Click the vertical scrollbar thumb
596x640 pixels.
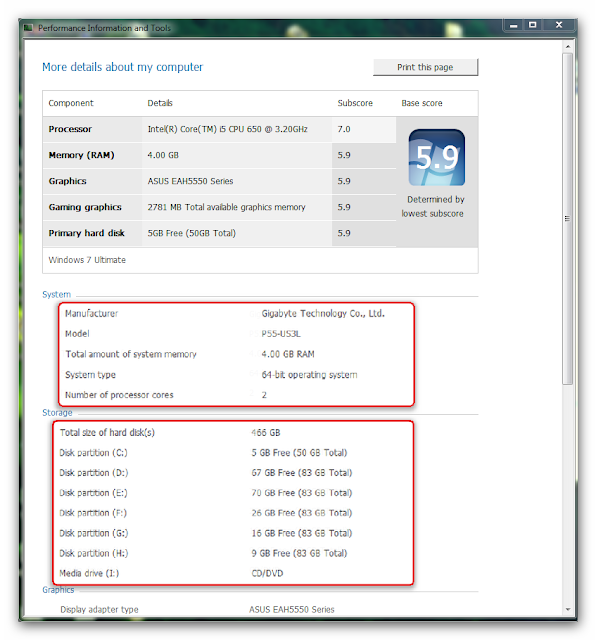coord(567,218)
